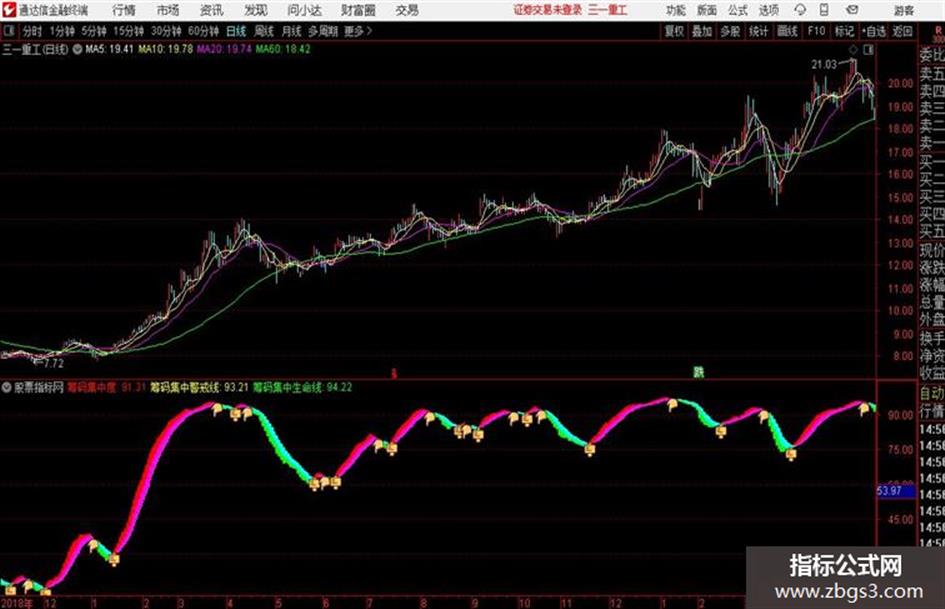Select the 多周期 multi-period view
Viewport: 945px width, 609px height.
(x=323, y=31)
